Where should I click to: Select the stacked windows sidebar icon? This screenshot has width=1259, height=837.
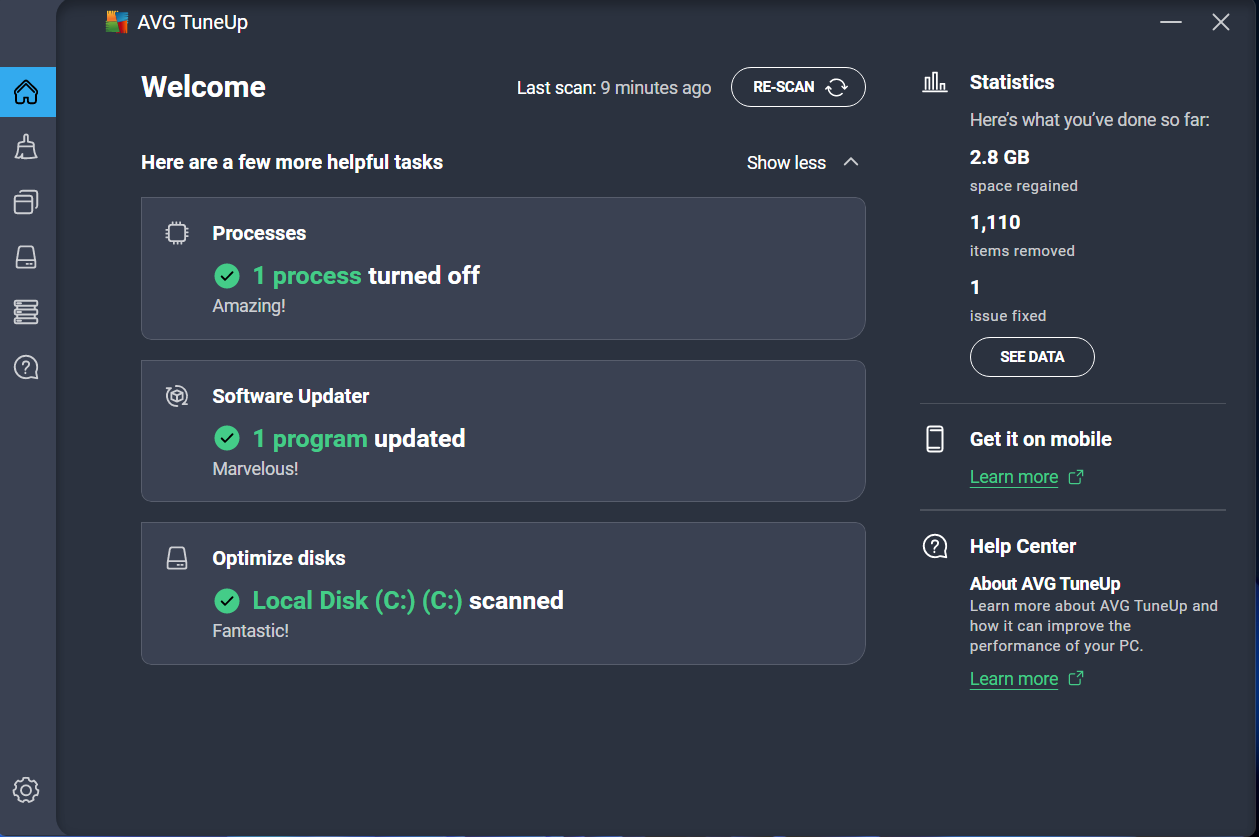pos(27,203)
